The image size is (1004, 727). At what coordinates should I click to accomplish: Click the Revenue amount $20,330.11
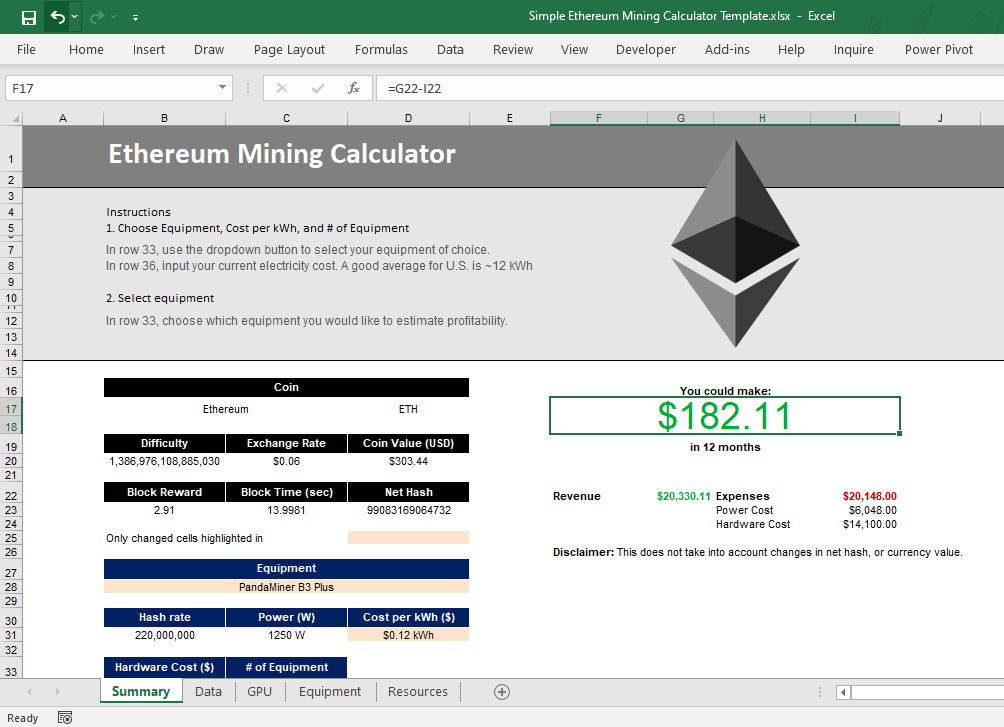[x=683, y=496]
